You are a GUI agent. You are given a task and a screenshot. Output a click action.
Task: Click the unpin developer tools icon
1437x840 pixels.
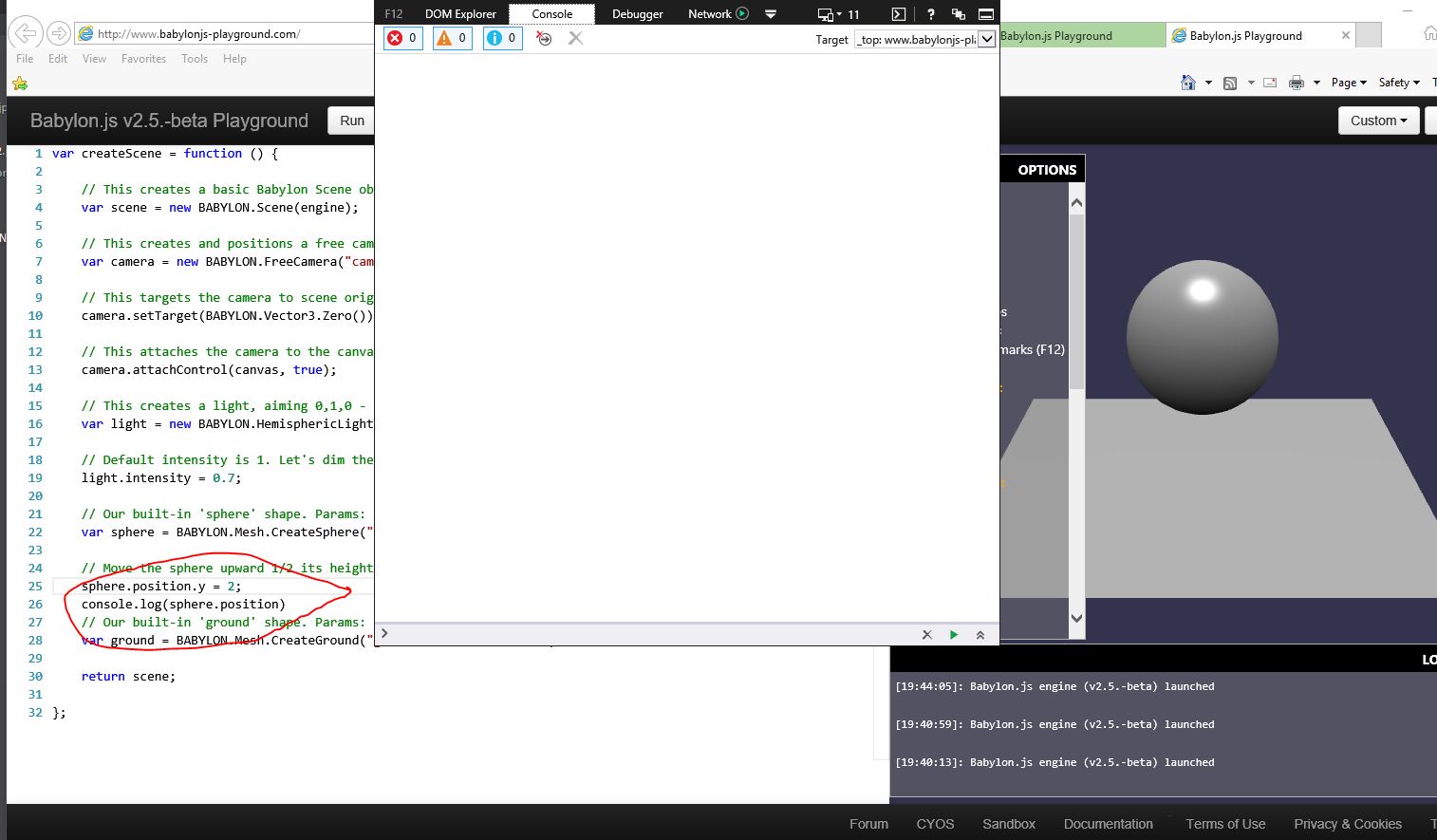(x=958, y=13)
